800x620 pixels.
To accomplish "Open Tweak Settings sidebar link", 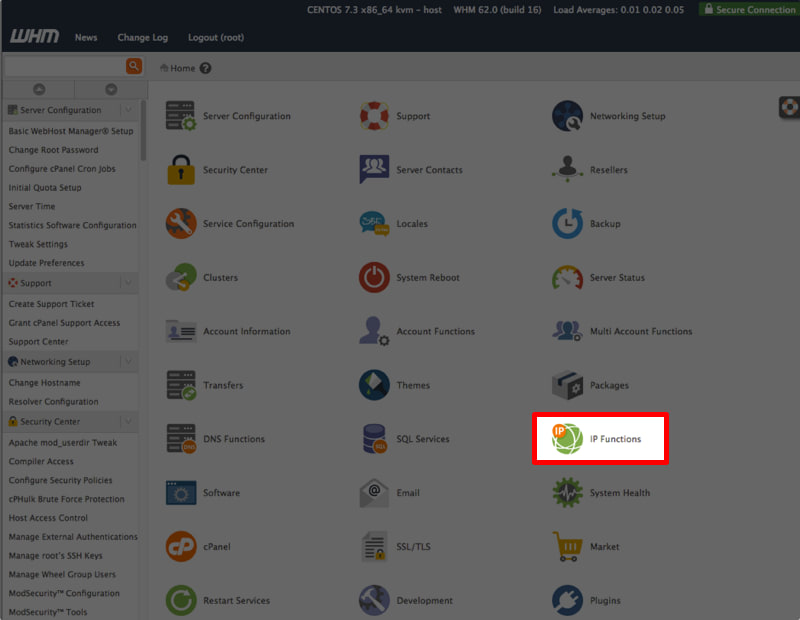I will coord(38,244).
